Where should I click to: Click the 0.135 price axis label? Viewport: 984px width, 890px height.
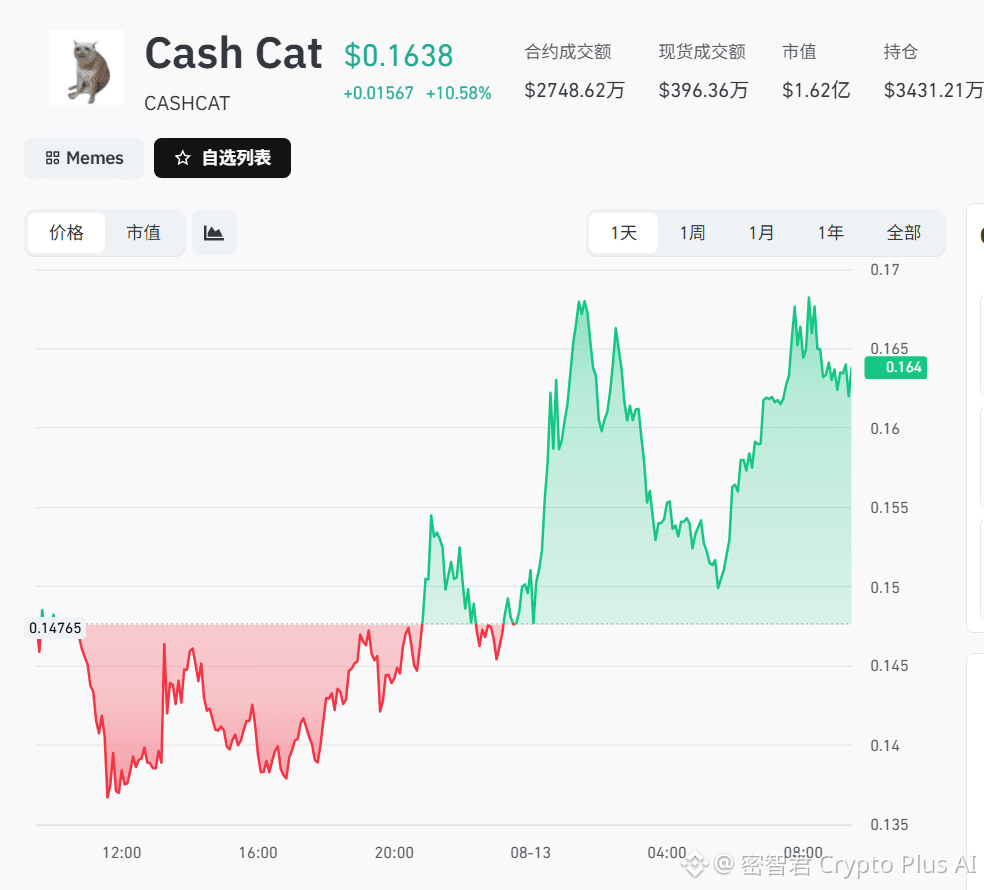[x=889, y=825]
